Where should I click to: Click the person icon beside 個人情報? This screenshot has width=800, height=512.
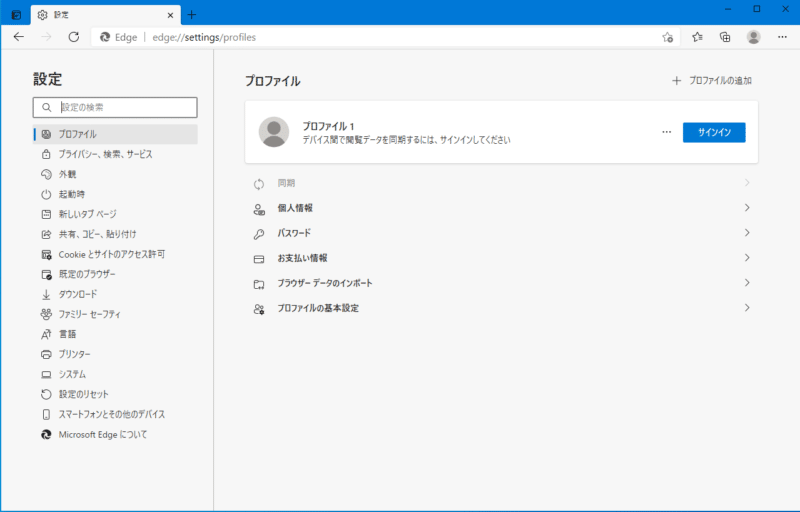(259, 209)
